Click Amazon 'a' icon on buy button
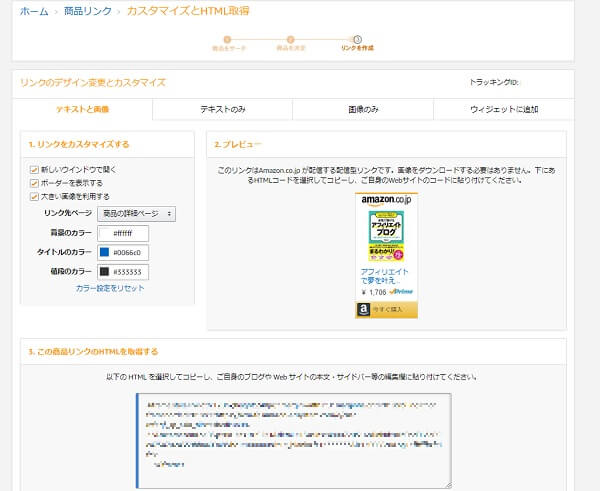The image size is (600, 491). point(363,310)
